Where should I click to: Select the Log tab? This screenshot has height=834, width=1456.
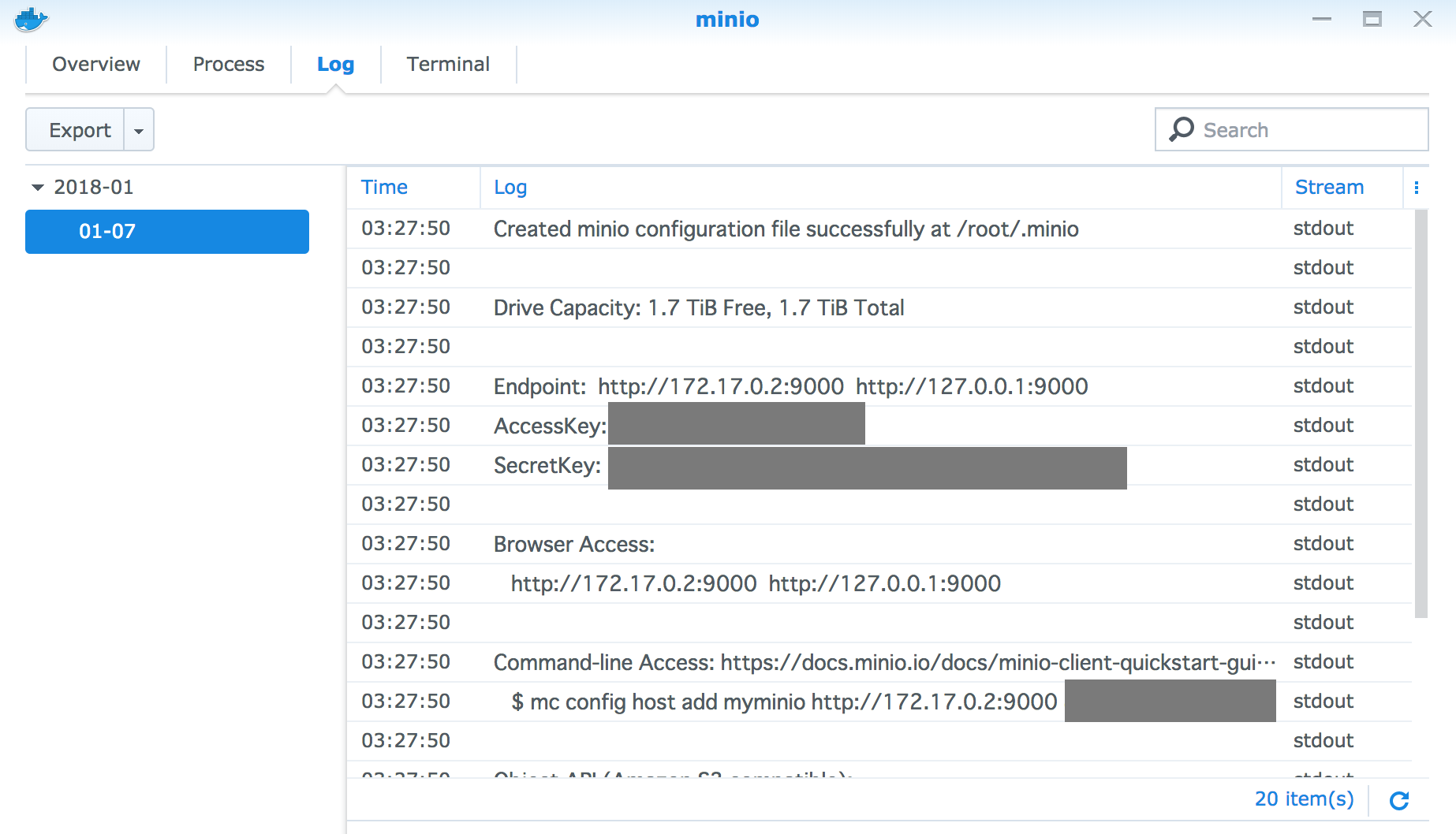point(335,64)
